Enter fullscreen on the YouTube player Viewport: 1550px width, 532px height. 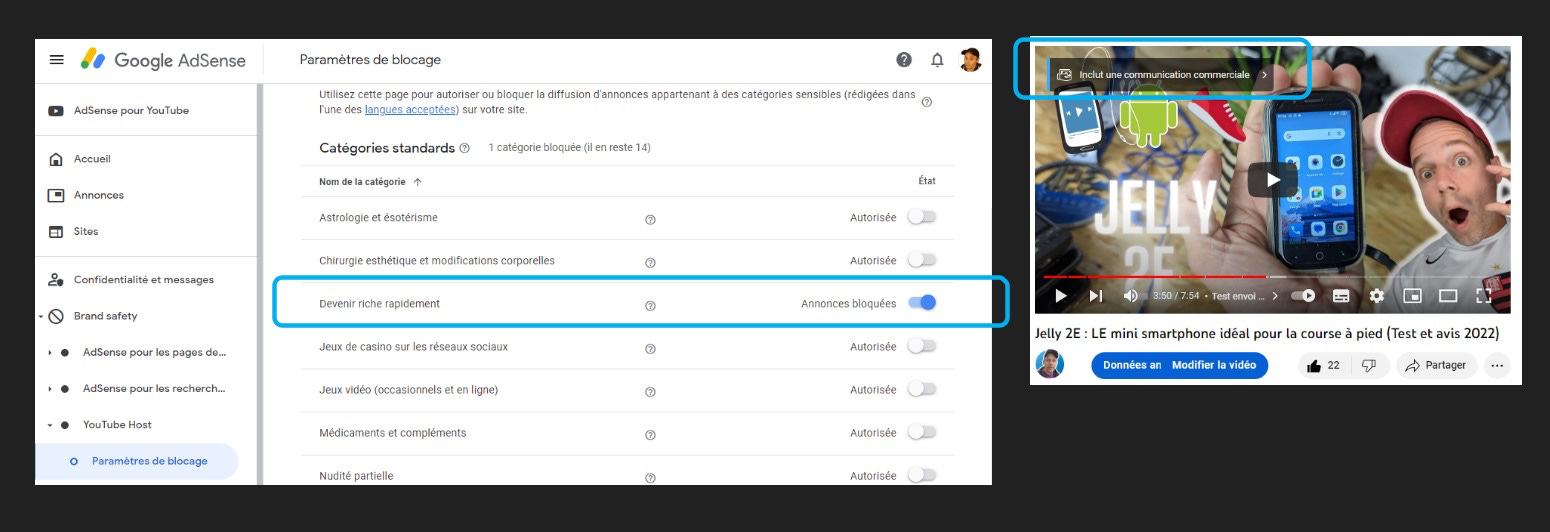[x=1484, y=296]
